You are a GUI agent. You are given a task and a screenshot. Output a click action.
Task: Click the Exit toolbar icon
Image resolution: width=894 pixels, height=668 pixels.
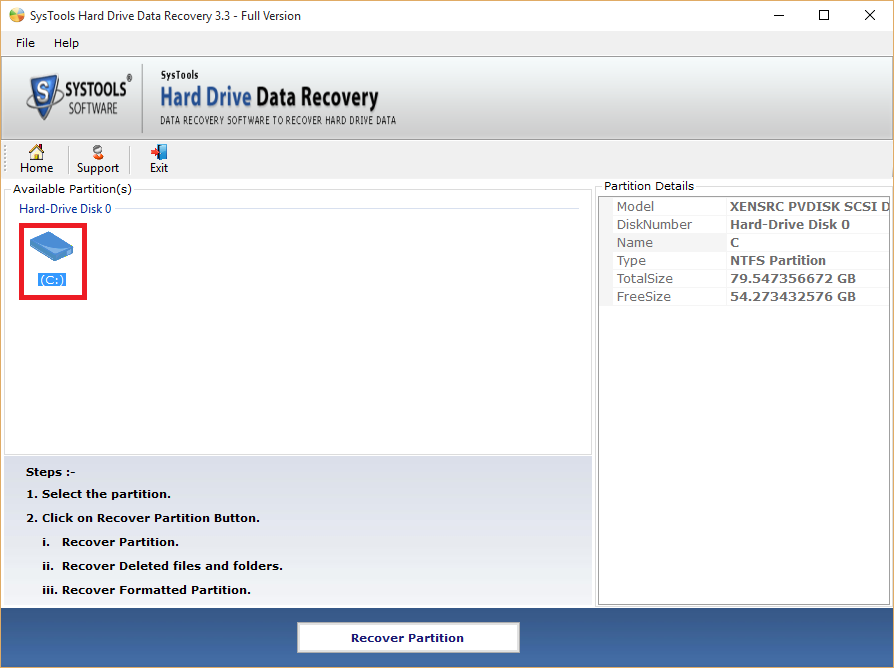[159, 159]
